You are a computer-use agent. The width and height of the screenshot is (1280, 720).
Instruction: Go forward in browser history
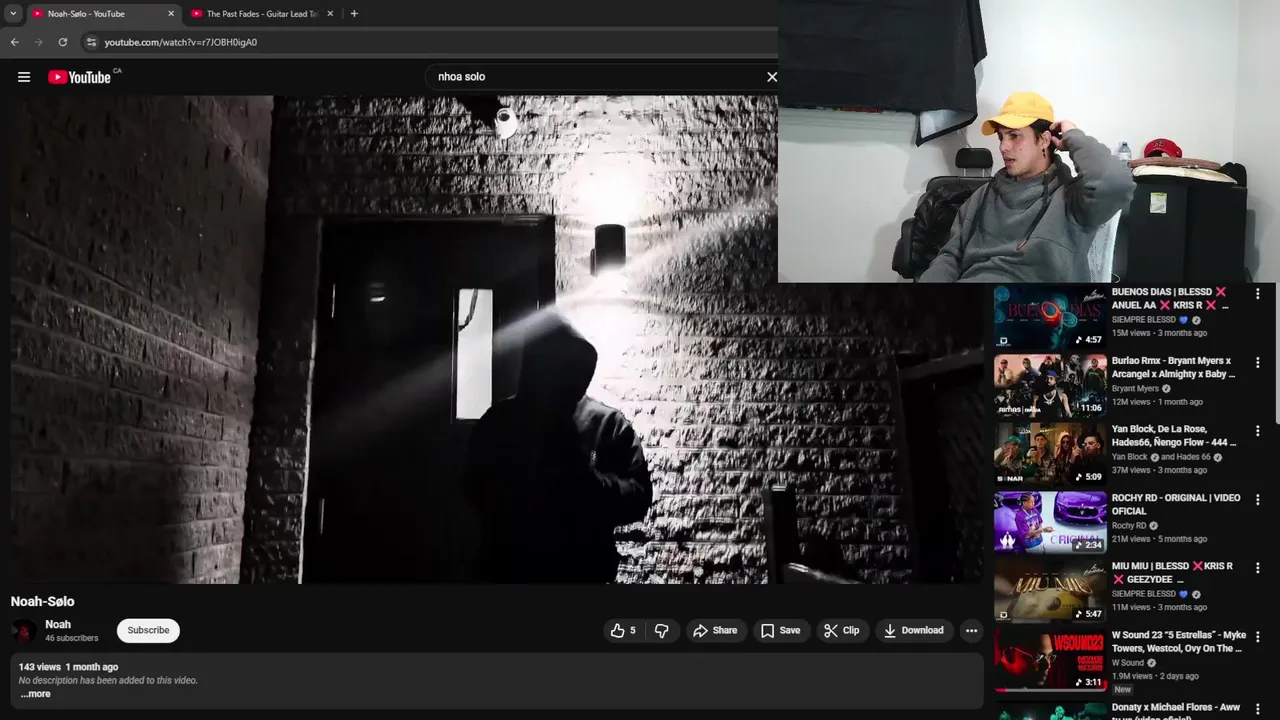(x=39, y=42)
